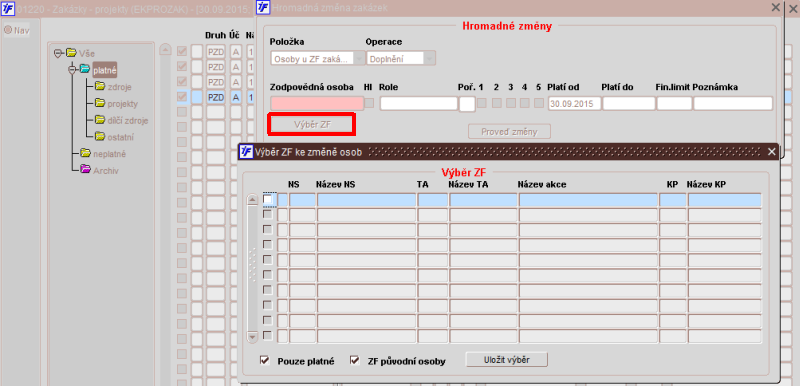This screenshot has height=386, width=800.
Task: Click the first row Název KP cell
Action: click(x=724, y=200)
